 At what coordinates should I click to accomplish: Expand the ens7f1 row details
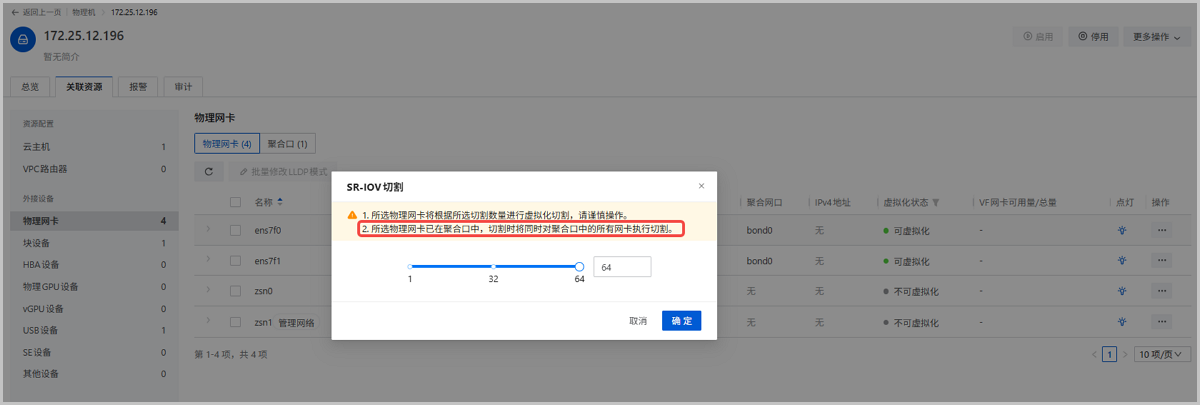(207, 260)
